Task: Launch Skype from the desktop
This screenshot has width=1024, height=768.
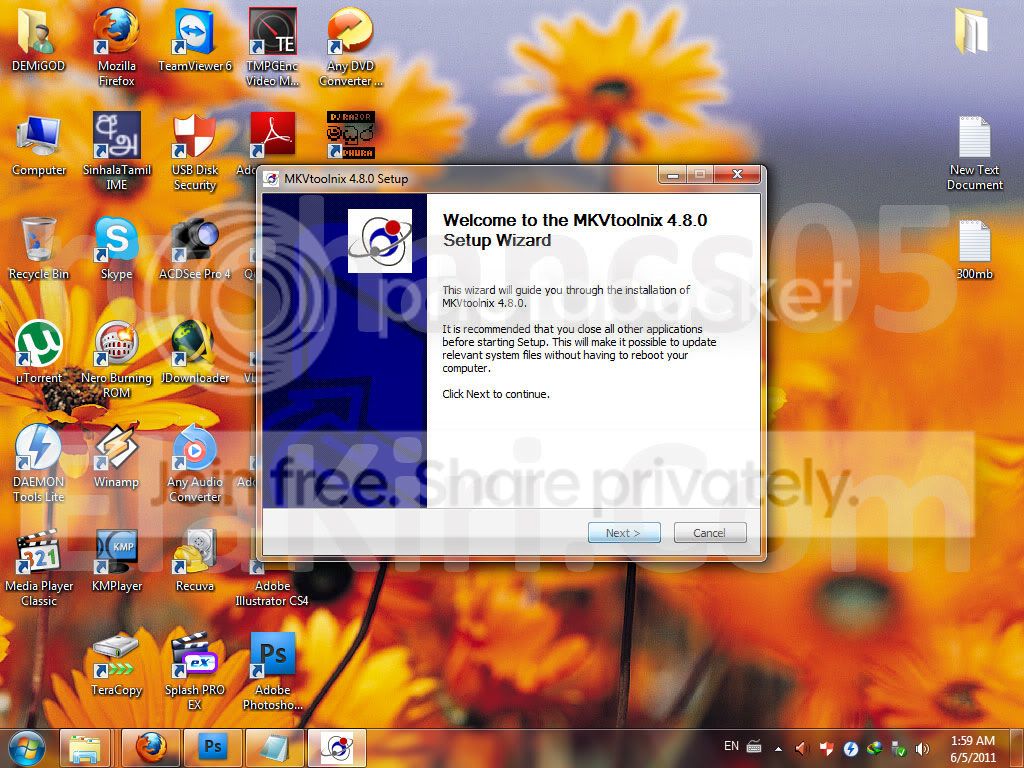Action: click(x=116, y=249)
